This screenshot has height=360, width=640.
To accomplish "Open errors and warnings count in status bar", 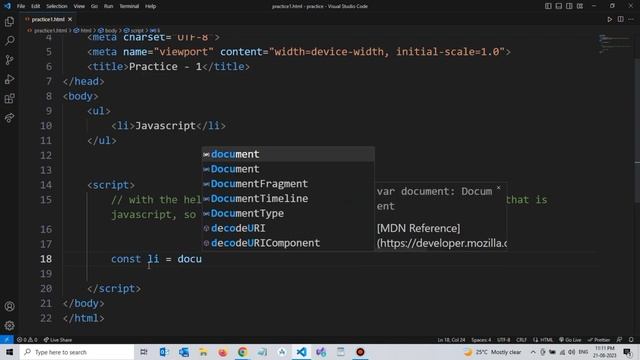I will tap(27, 340).
